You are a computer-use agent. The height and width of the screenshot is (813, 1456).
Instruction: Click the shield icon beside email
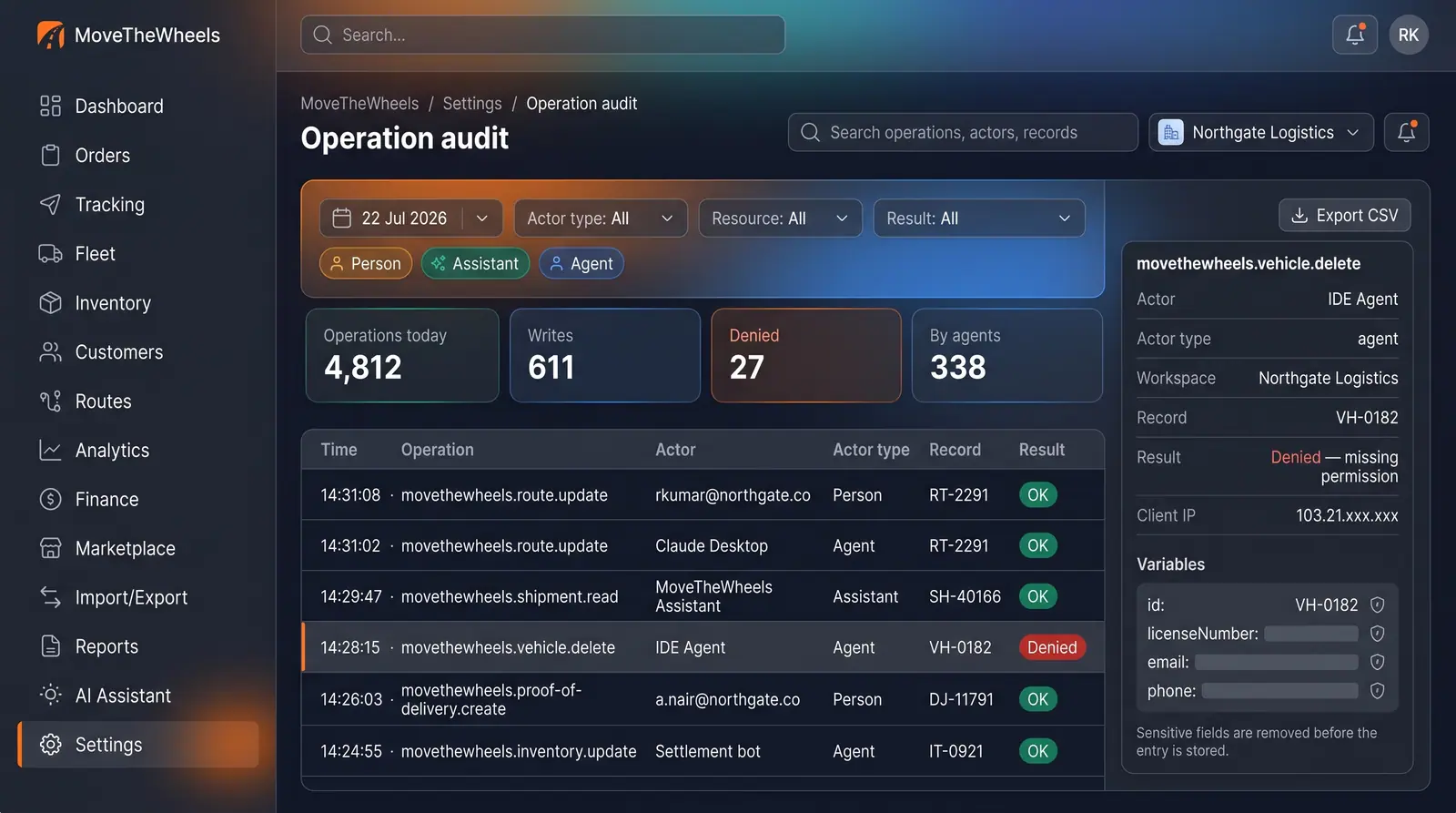(1377, 662)
